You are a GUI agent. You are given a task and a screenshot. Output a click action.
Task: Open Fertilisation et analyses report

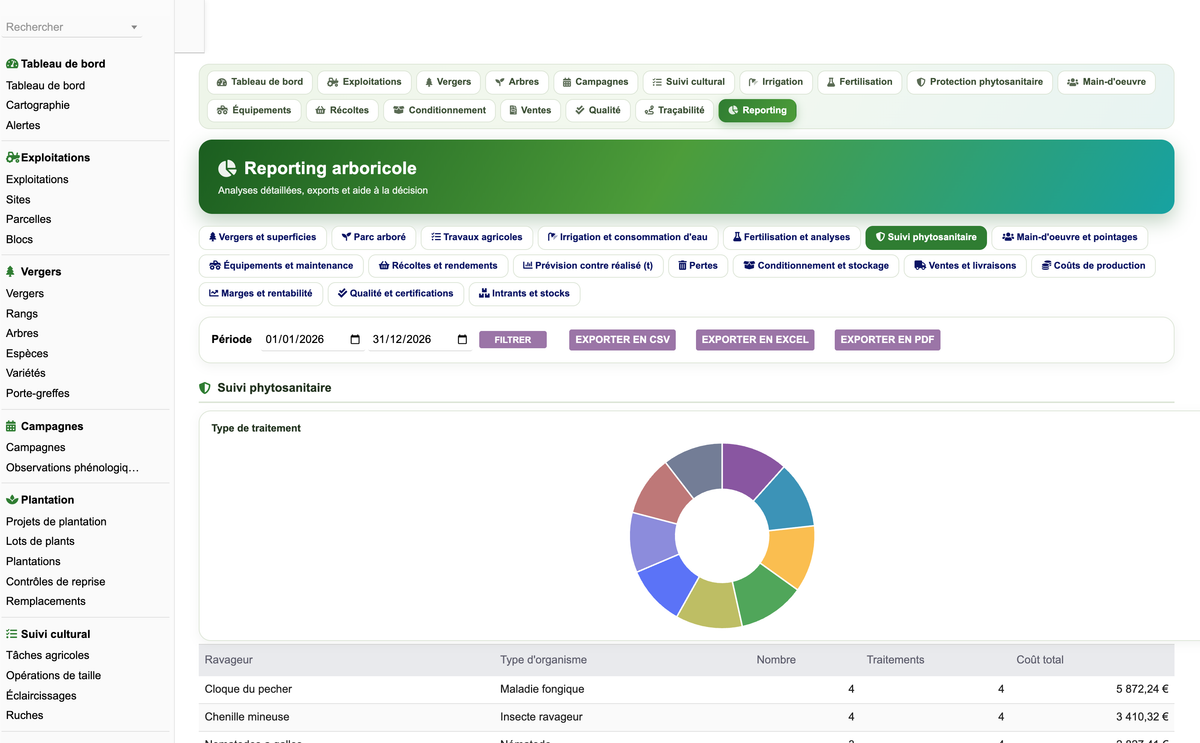coord(791,237)
